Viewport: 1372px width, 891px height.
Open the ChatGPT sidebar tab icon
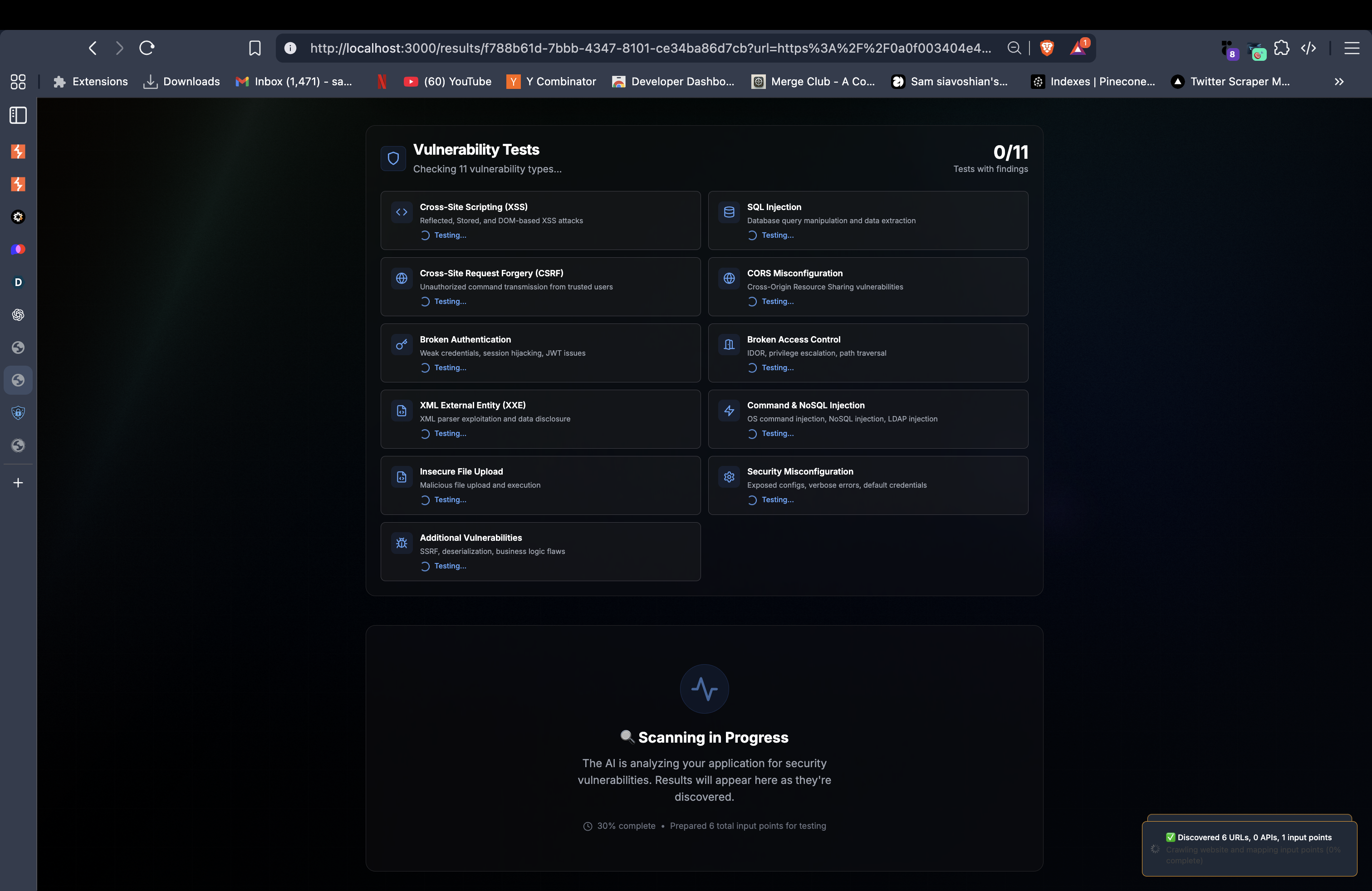click(18, 315)
